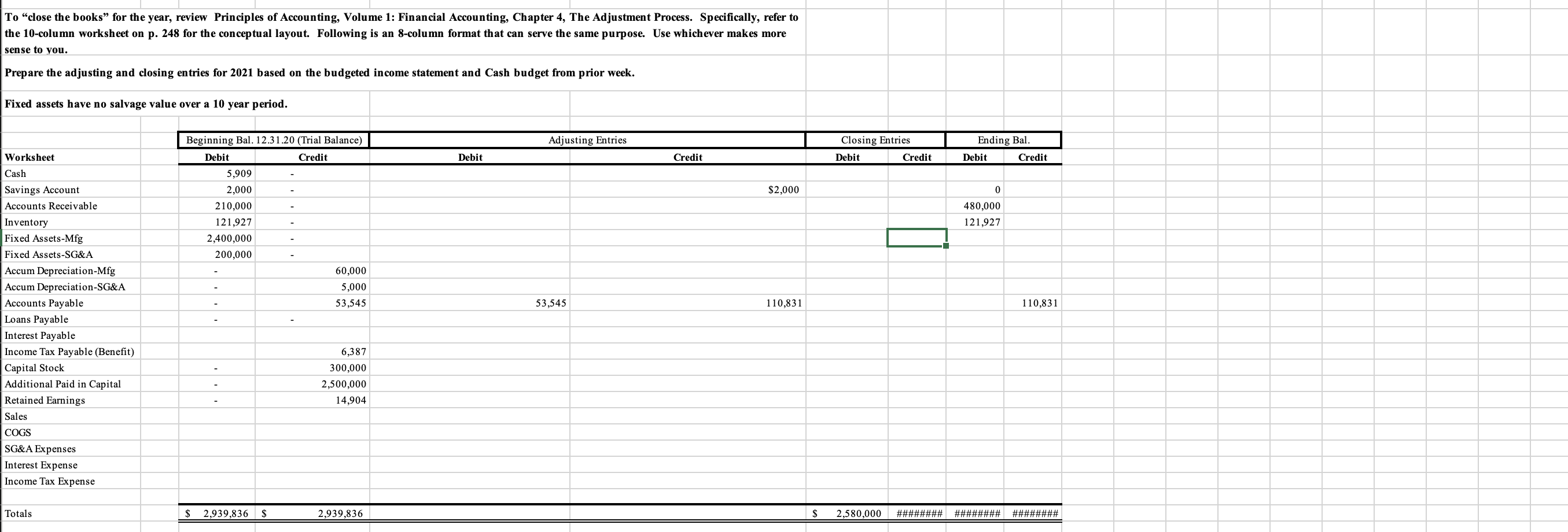Select the Income Tax Payable credit 6,387
This screenshot has width=1568, height=532.
point(352,352)
